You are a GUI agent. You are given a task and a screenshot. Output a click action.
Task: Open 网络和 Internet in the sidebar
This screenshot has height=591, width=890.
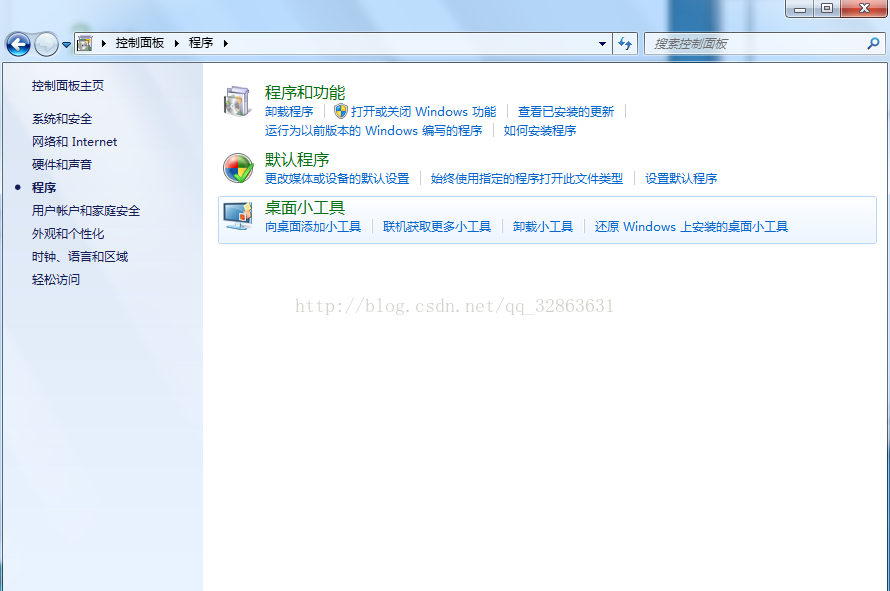pyautogui.click(x=74, y=142)
